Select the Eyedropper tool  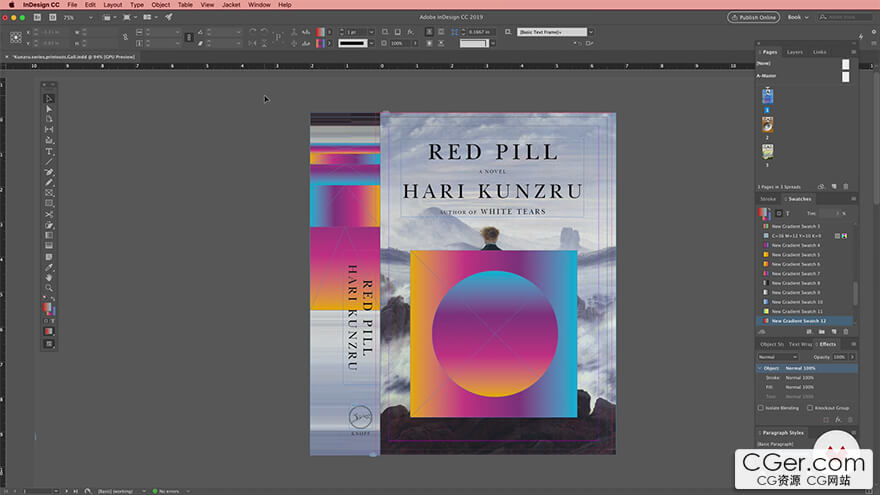49,267
